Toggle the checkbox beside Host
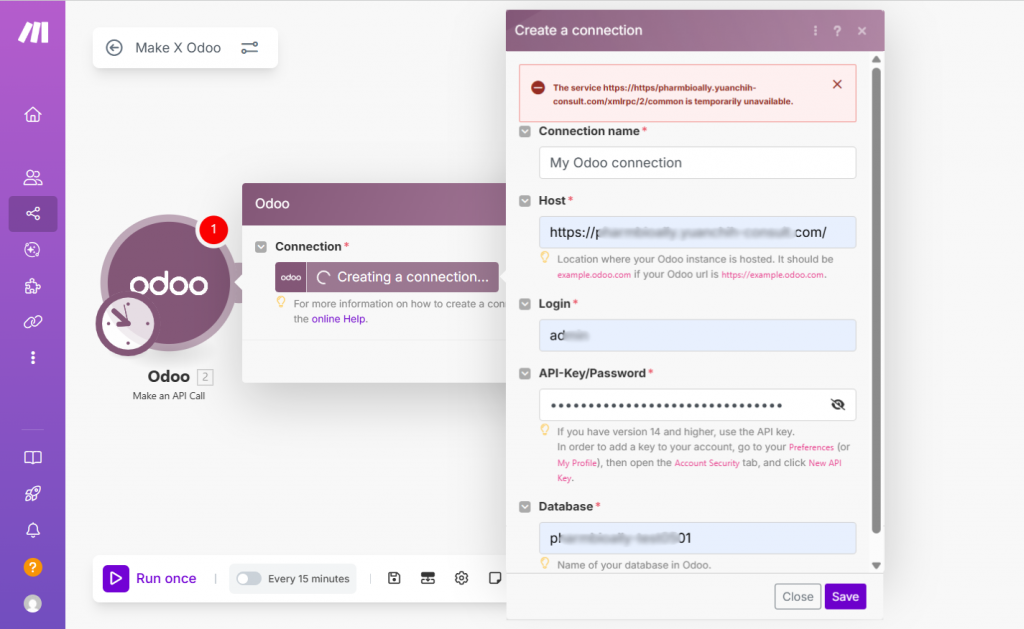 [x=525, y=201]
